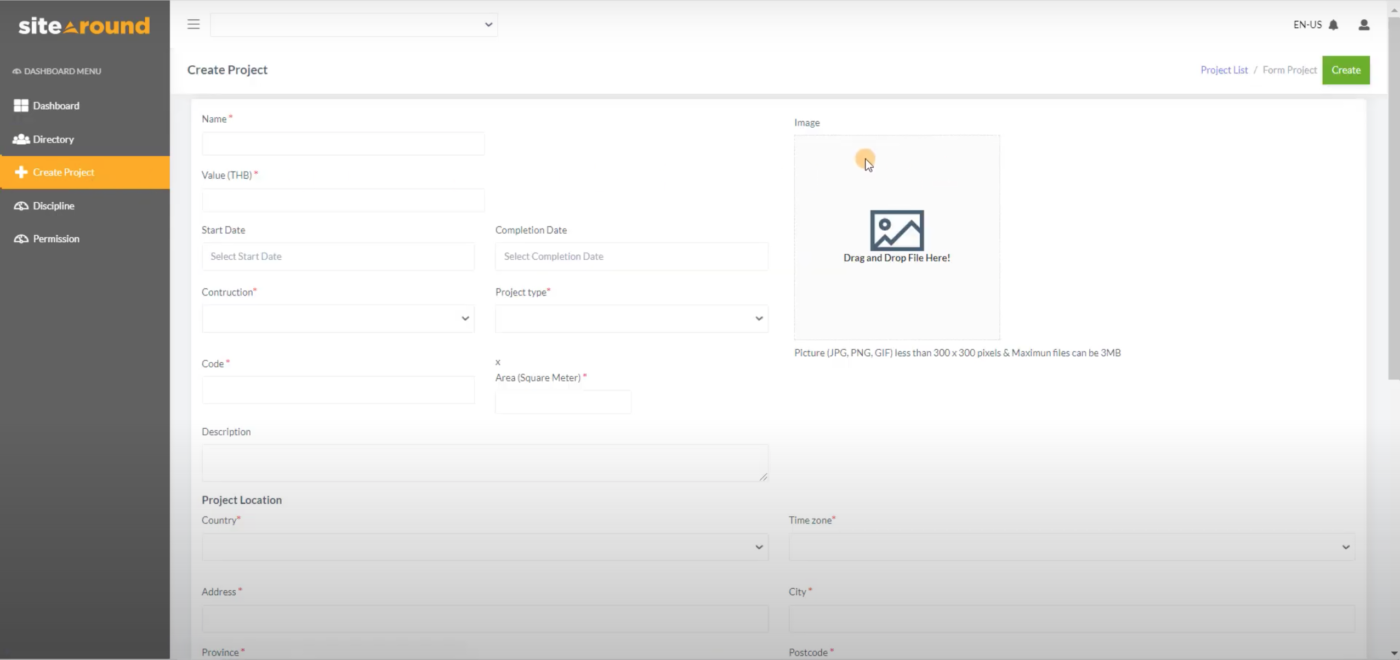Image resolution: width=1400 pixels, height=660 pixels.
Task: Click the user profile icon
Action: click(x=1363, y=24)
